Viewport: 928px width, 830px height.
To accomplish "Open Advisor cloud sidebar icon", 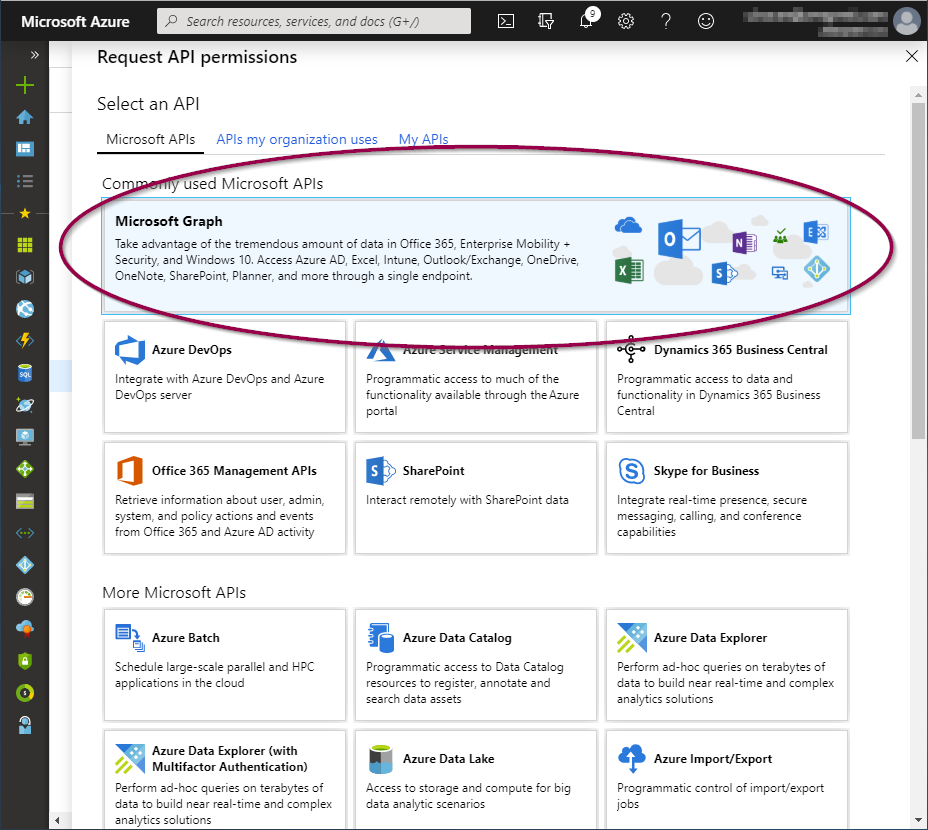I will pyautogui.click(x=25, y=629).
